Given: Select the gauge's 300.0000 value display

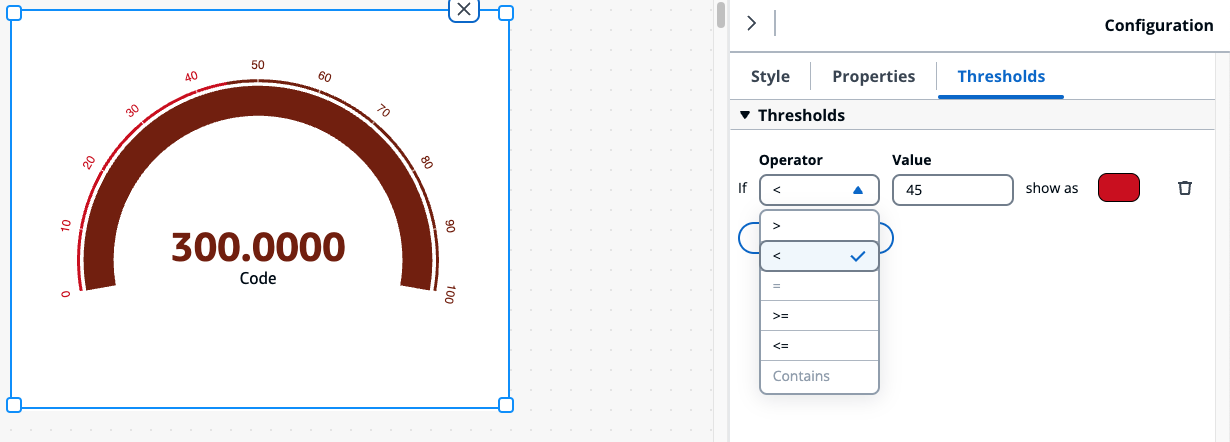Looking at the screenshot, I should 258,246.
